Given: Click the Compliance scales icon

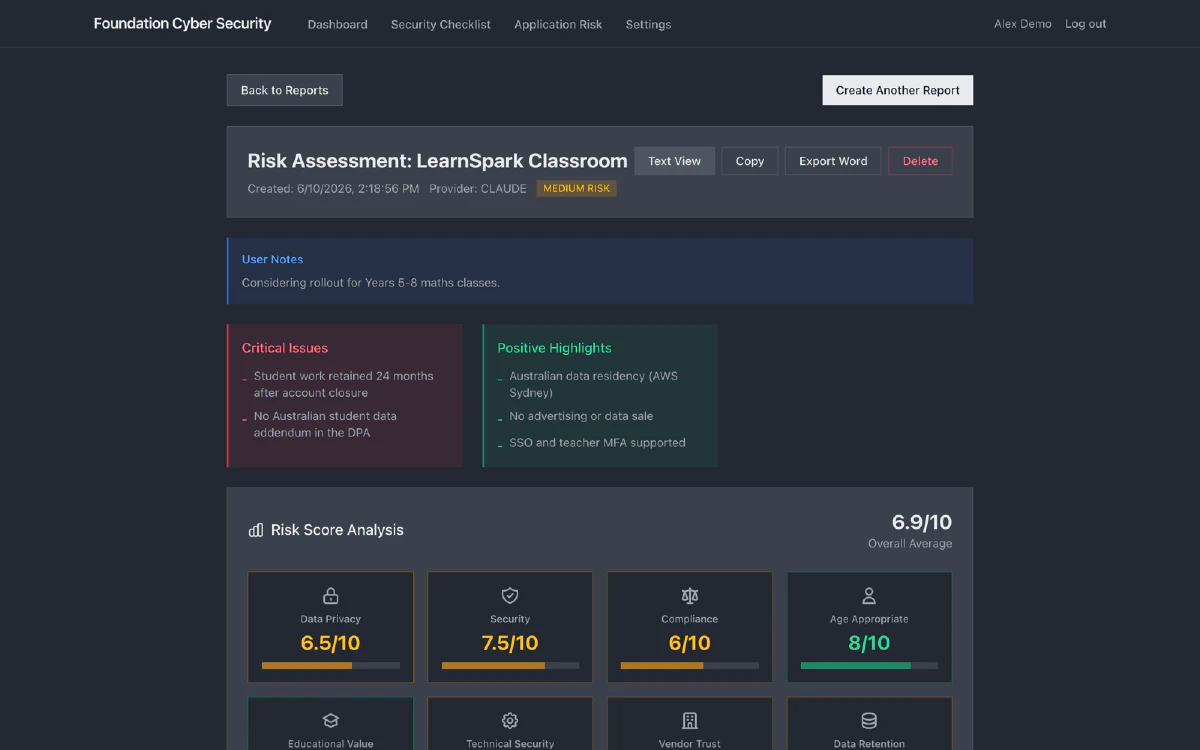Looking at the screenshot, I should 690,596.
